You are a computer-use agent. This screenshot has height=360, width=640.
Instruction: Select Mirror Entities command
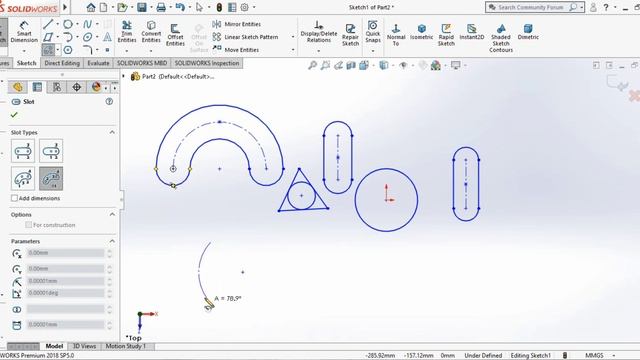point(237,24)
